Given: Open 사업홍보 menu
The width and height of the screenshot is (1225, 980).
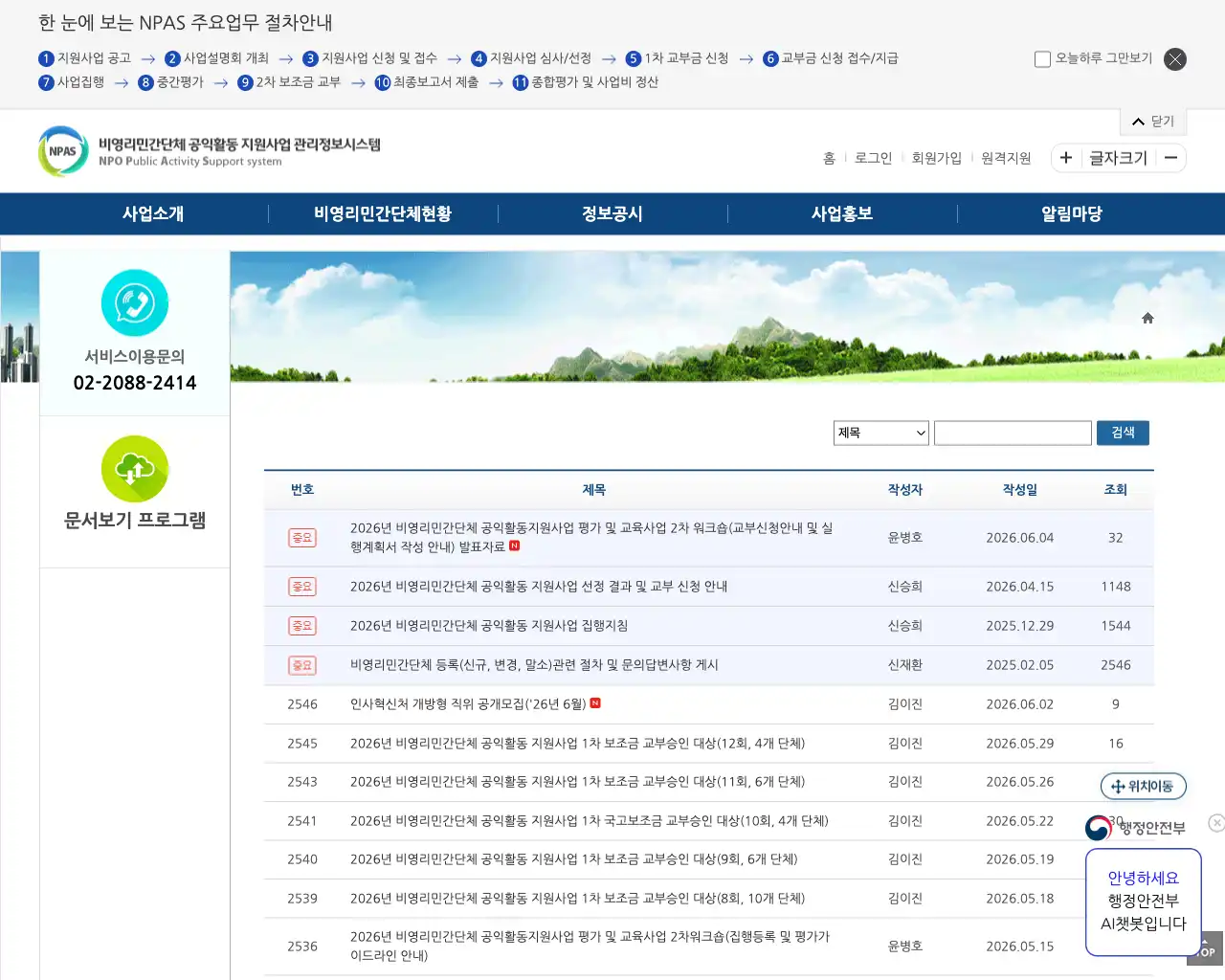Looking at the screenshot, I should point(842,214).
